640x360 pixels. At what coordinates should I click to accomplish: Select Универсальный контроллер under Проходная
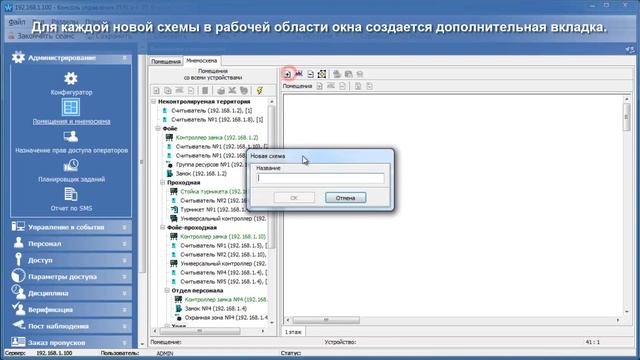pyautogui.click(x=223, y=218)
